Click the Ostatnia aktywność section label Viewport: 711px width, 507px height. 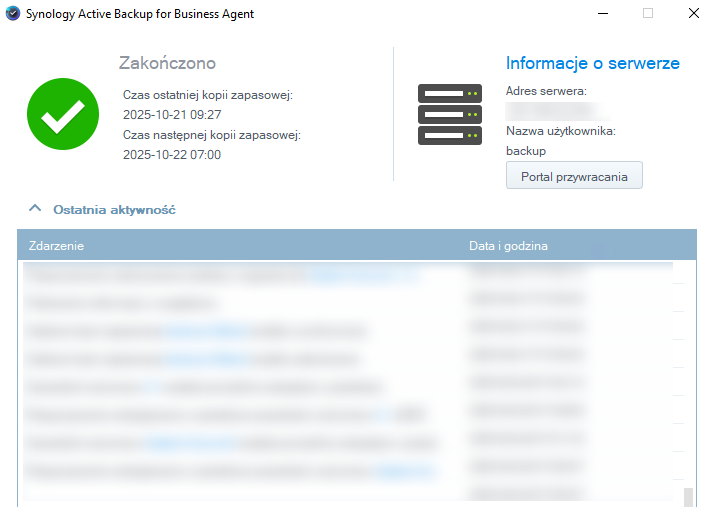(114, 210)
